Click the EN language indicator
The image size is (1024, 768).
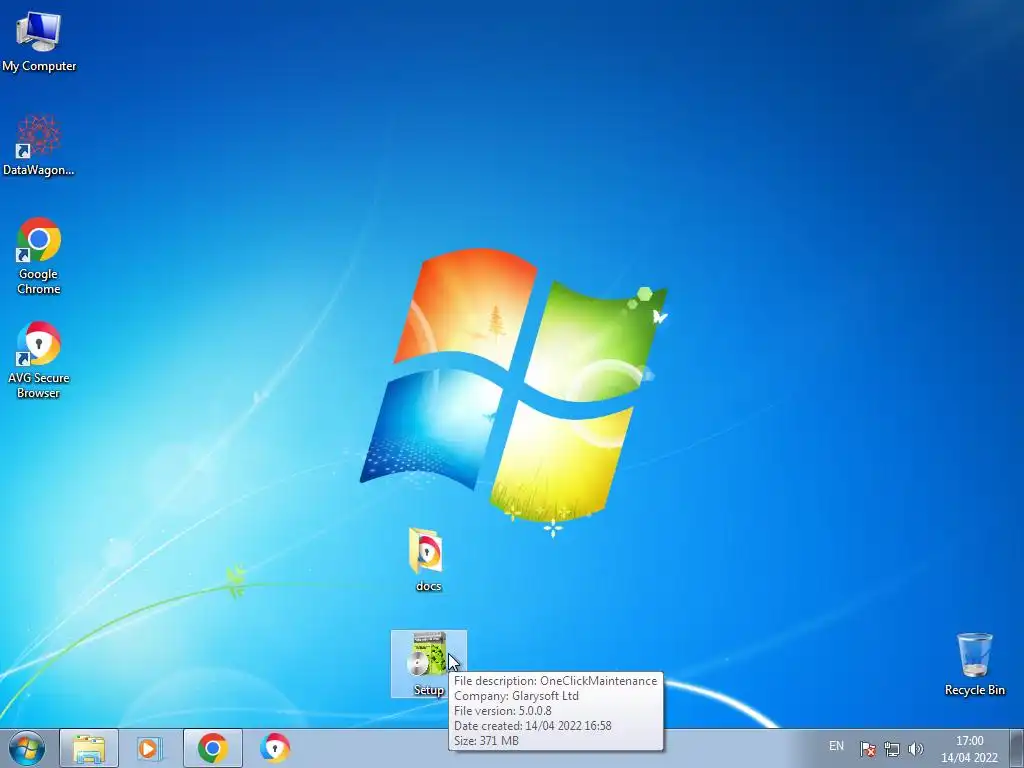(836, 746)
